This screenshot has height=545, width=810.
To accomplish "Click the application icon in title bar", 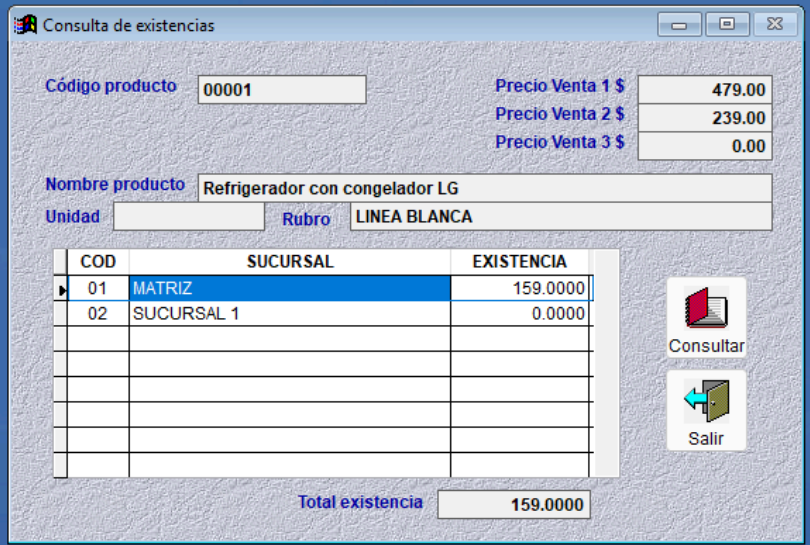I will pyautogui.click(x=25, y=24).
